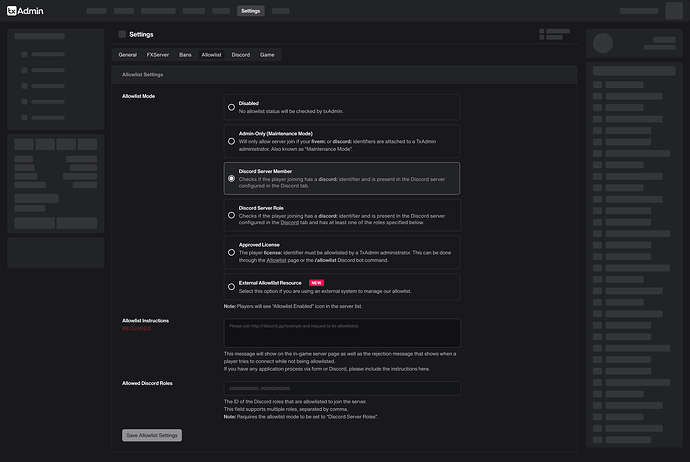Click the 'Allowlist Mode' label
This screenshot has height=462, width=690.
point(139,96)
